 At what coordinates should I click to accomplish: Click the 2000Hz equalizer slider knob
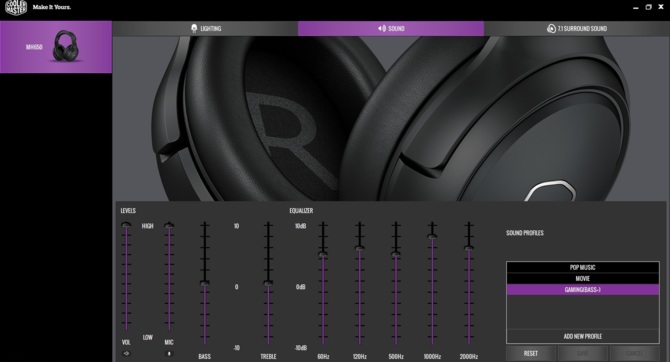[469, 248]
